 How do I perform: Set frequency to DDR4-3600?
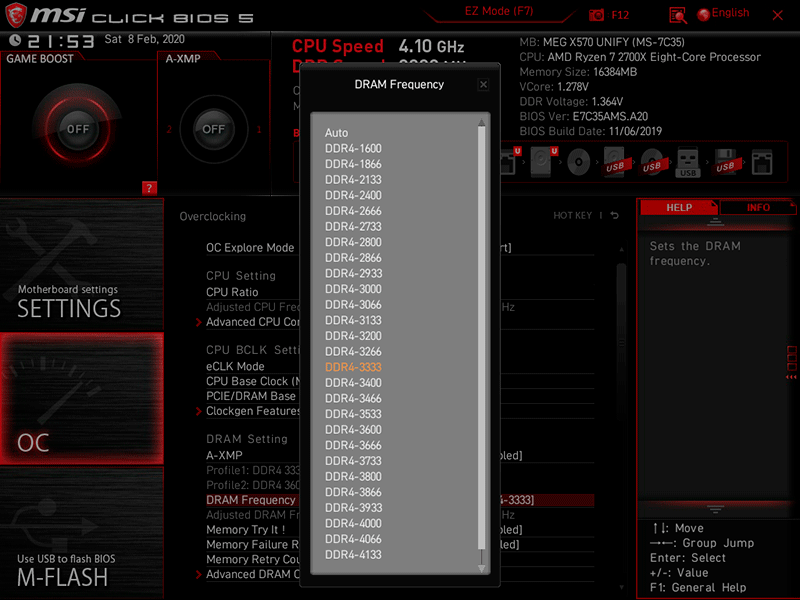pos(353,430)
